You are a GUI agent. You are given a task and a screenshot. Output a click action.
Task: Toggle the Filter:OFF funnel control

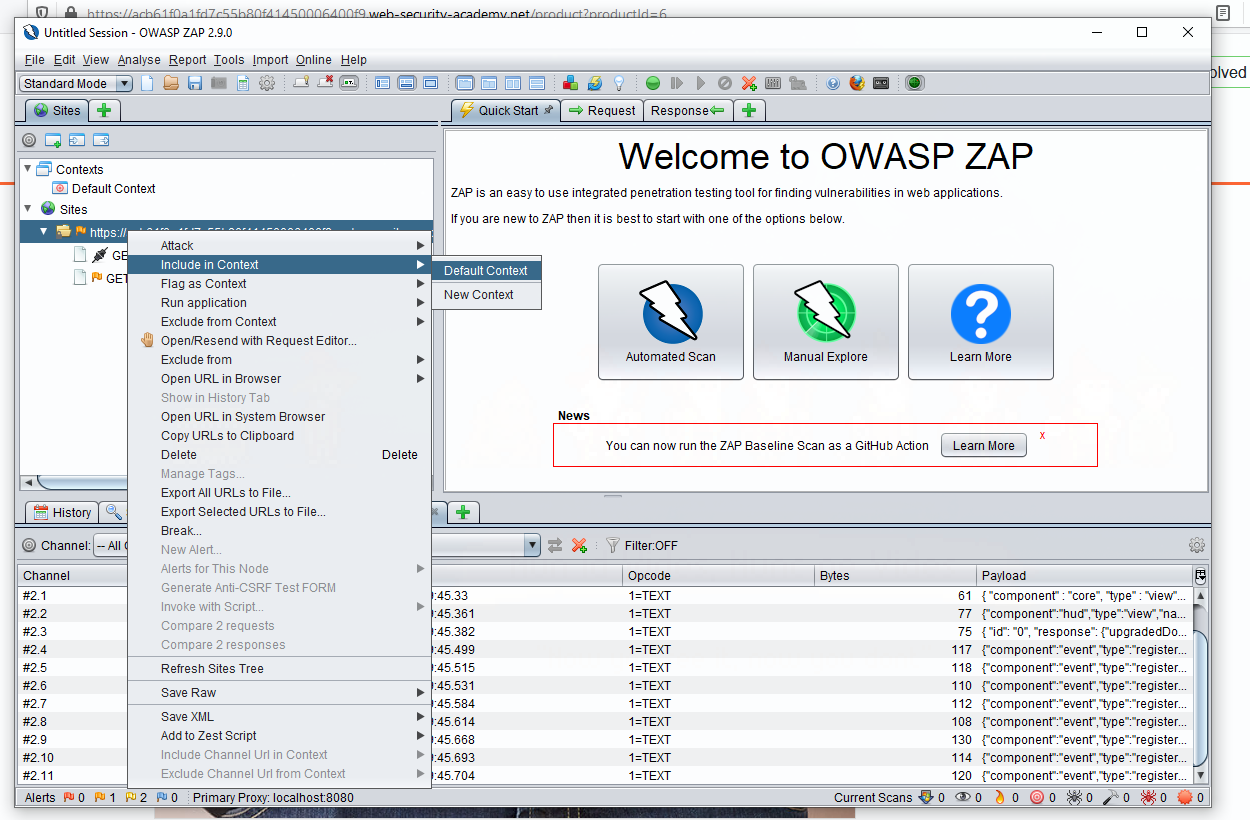pos(641,546)
